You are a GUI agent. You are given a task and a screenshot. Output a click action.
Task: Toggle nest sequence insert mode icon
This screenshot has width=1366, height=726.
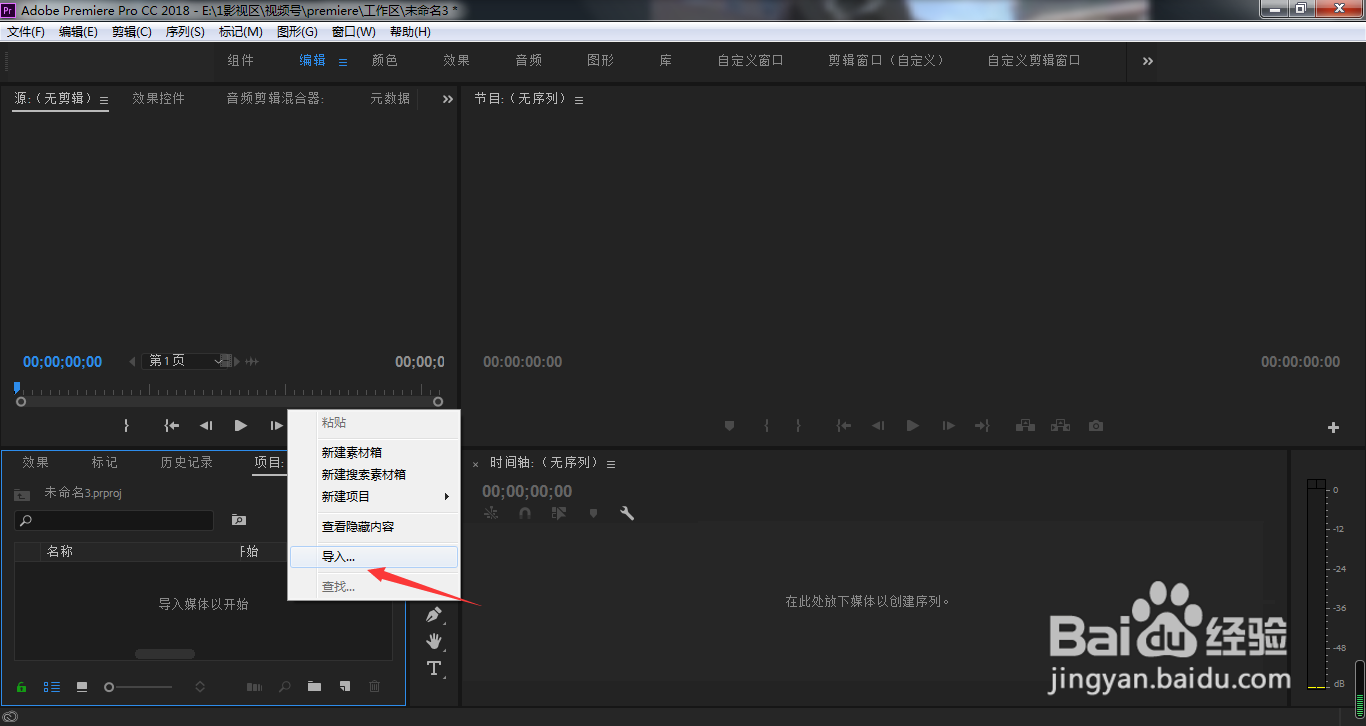click(x=491, y=513)
